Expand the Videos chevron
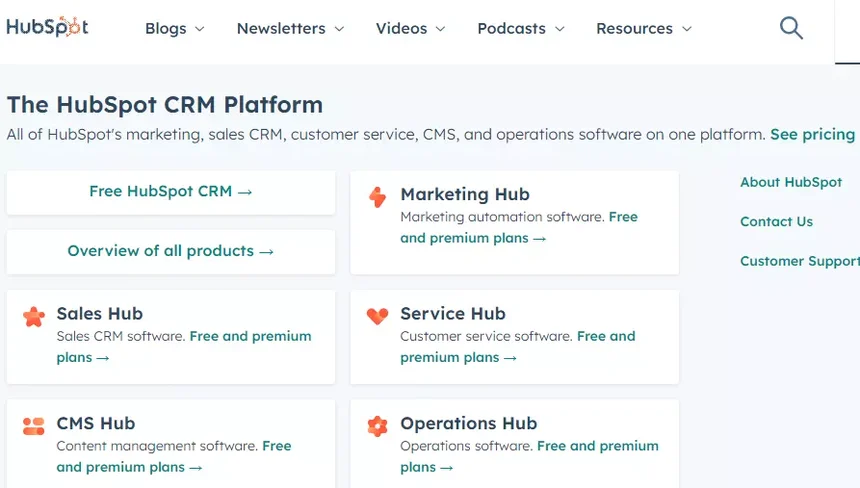The image size is (860, 488). click(x=440, y=29)
